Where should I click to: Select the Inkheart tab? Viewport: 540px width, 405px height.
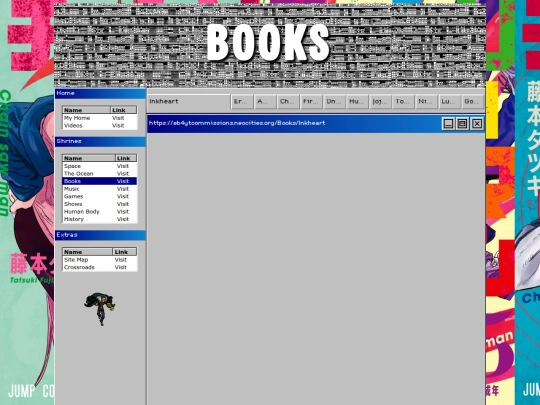pos(189,102)
